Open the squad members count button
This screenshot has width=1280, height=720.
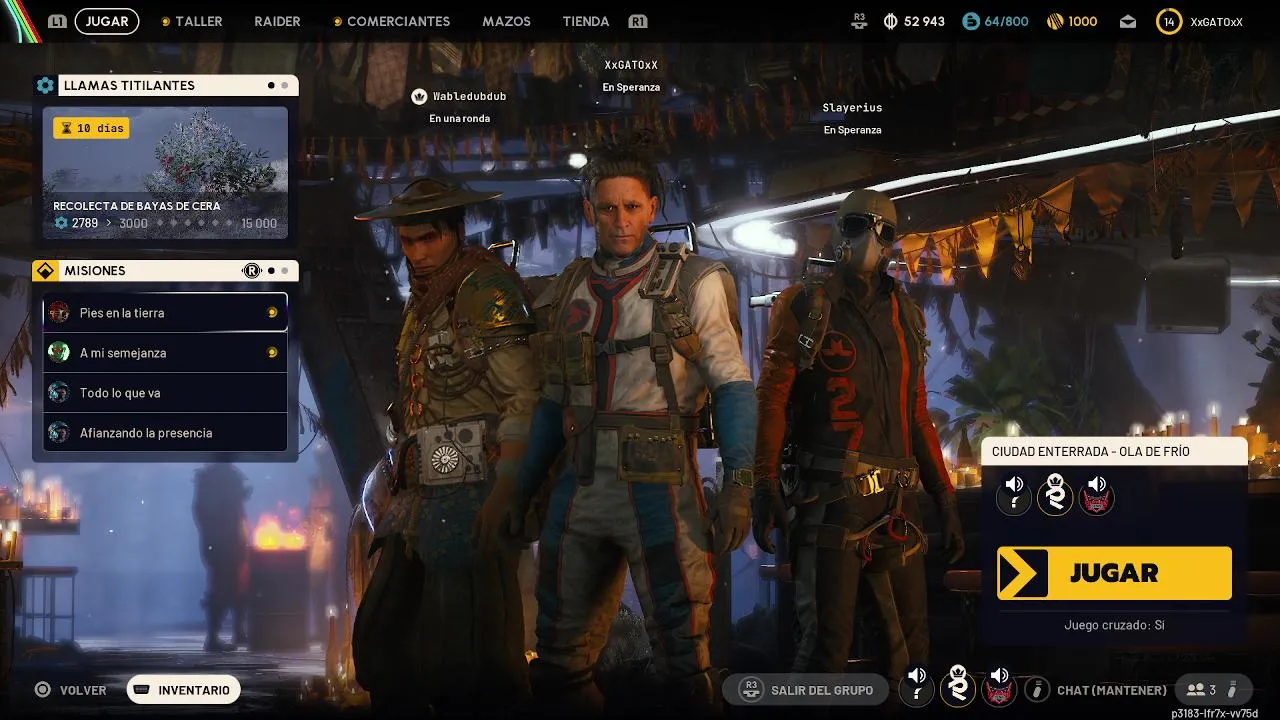pos(1213,690)
